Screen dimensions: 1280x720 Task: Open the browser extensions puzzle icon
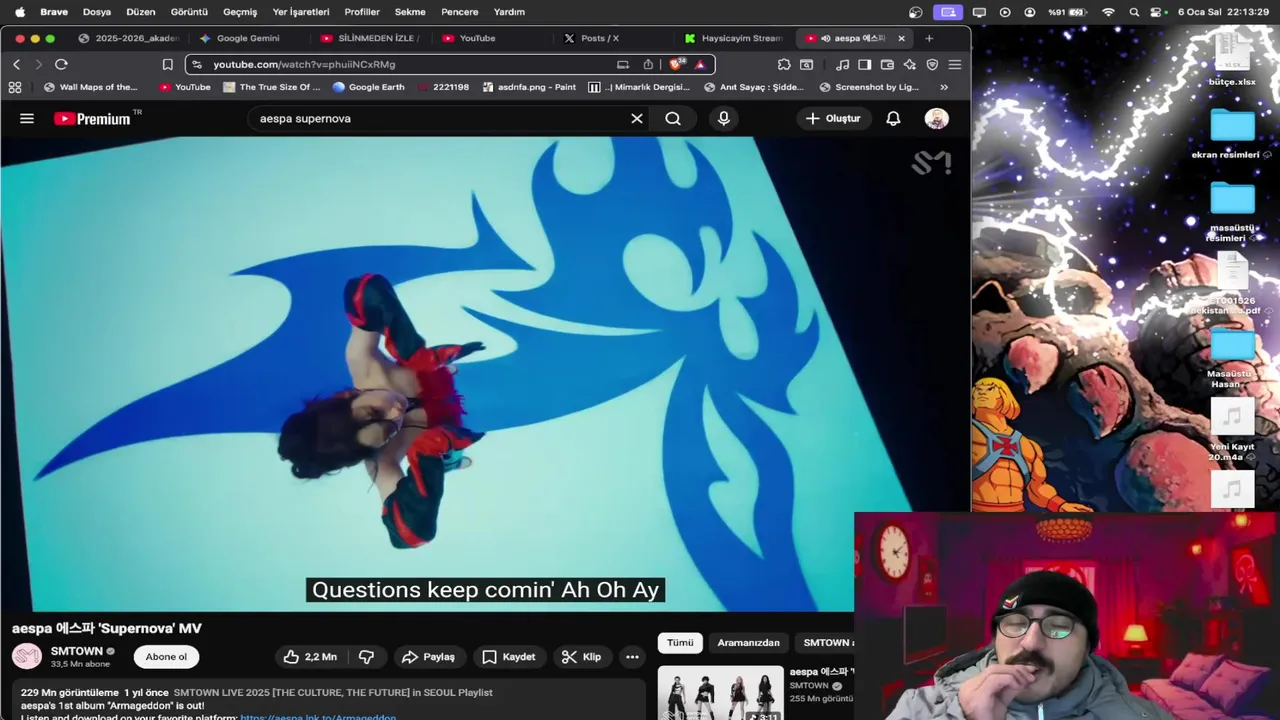(784, 64)
